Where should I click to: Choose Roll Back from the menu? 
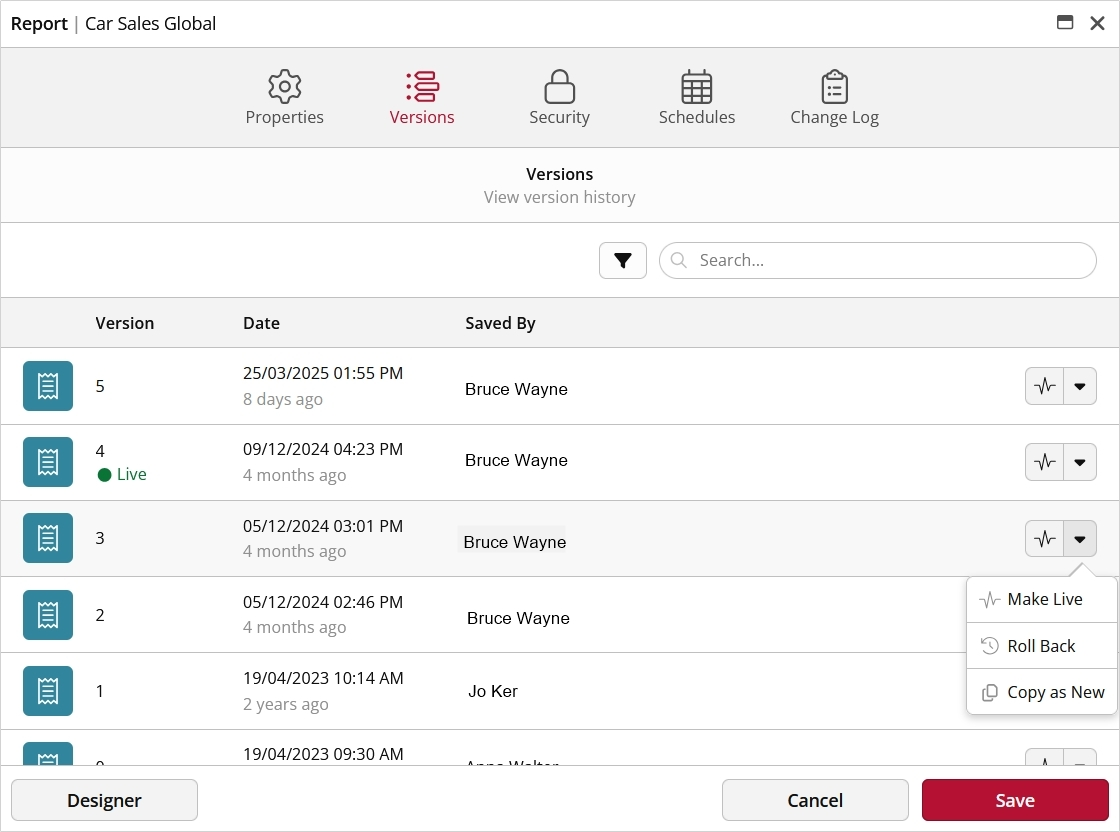pyautogui.click(x=1041, y=646)
